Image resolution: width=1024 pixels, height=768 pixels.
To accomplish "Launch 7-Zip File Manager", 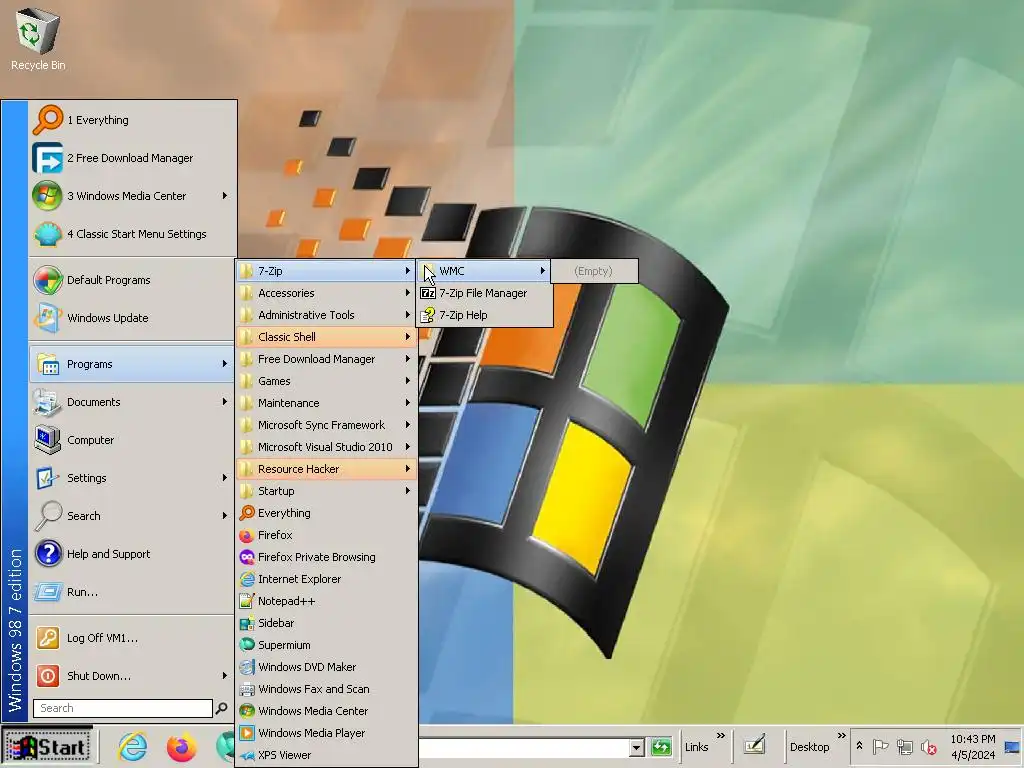I will click(x=485, y=293).
